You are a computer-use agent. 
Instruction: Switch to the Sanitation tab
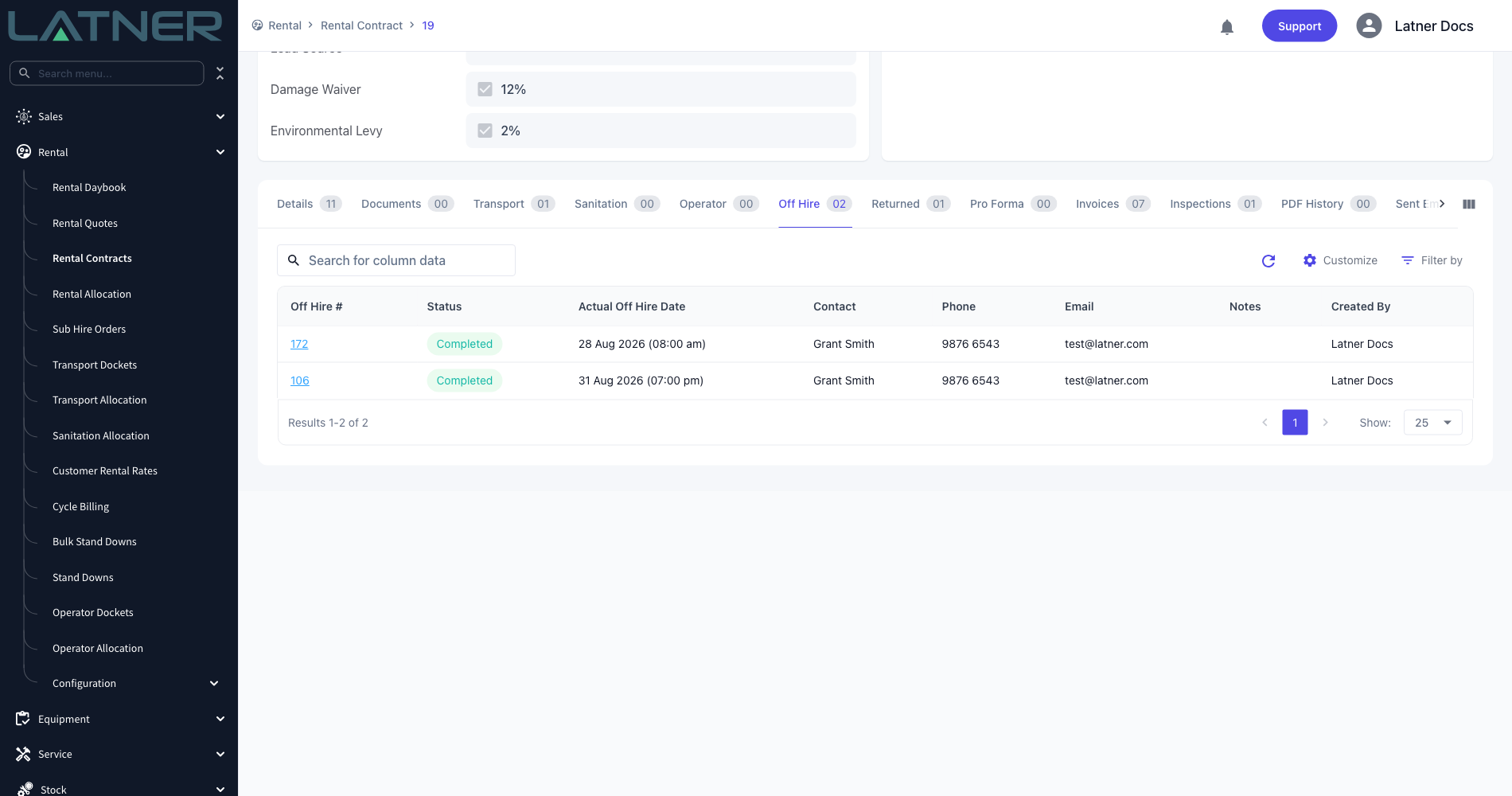point(618,204)
